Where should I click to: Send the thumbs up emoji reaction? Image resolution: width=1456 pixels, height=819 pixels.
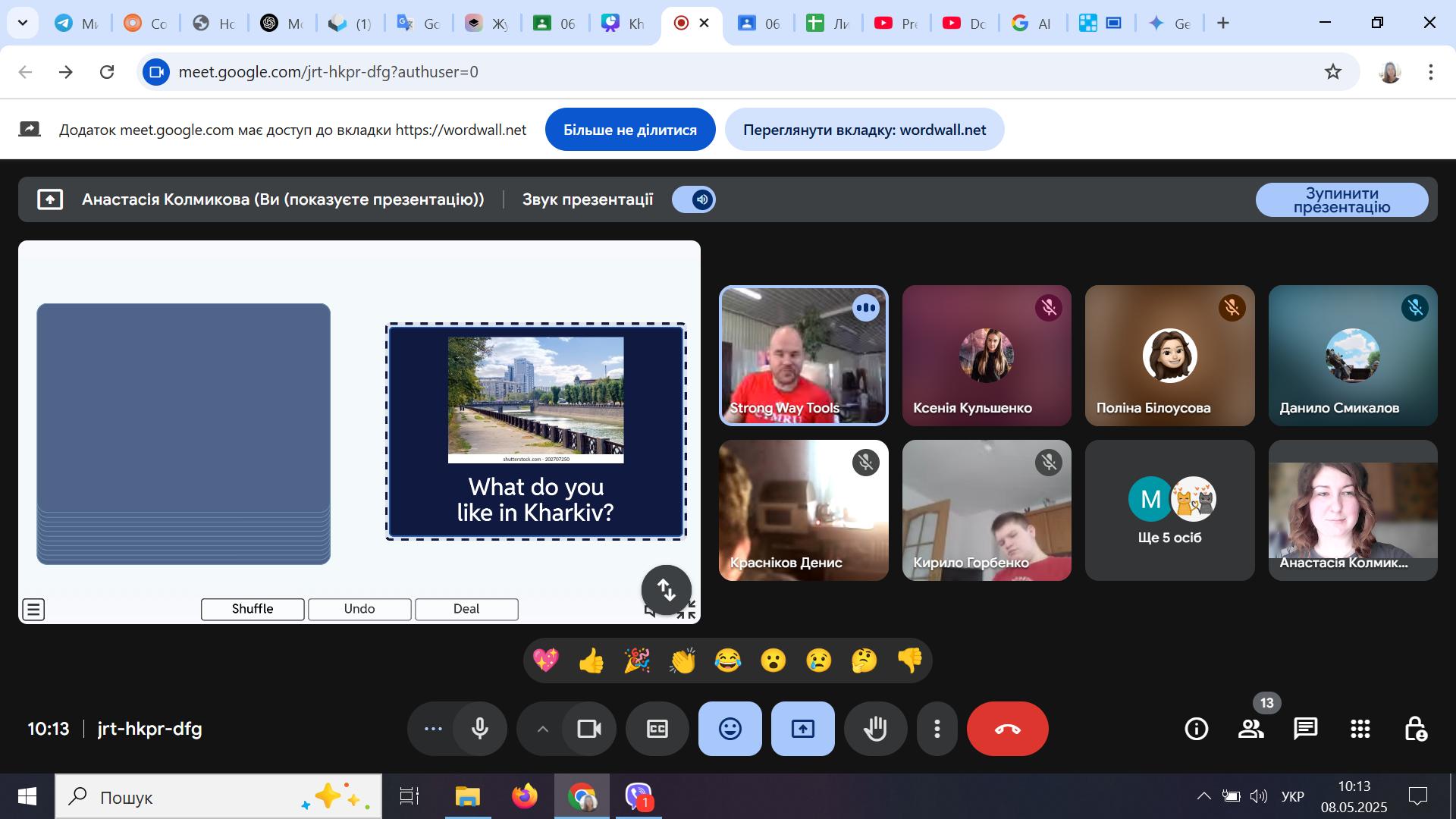click(591, 661)
